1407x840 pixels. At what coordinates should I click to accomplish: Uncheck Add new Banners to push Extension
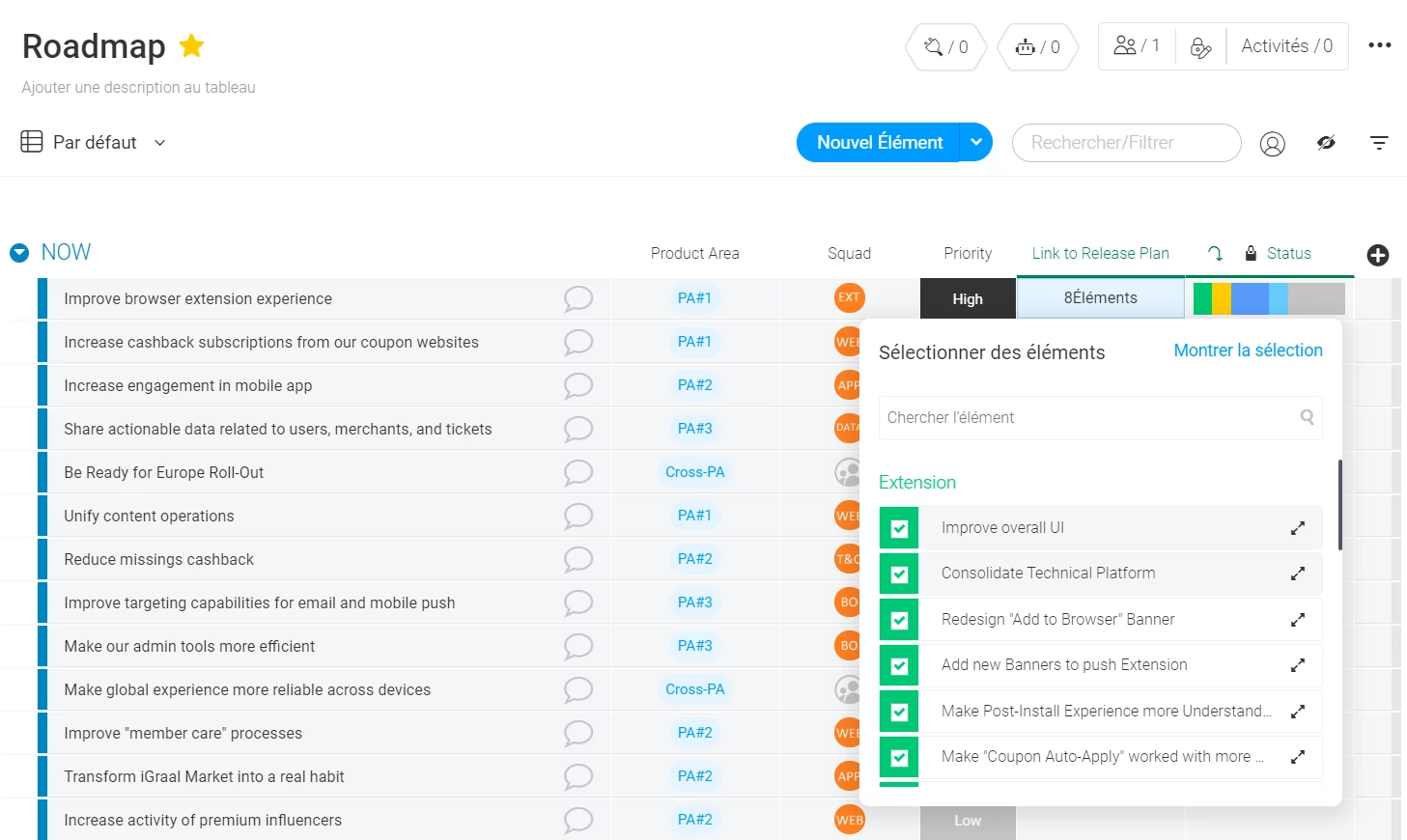(899, 665)
